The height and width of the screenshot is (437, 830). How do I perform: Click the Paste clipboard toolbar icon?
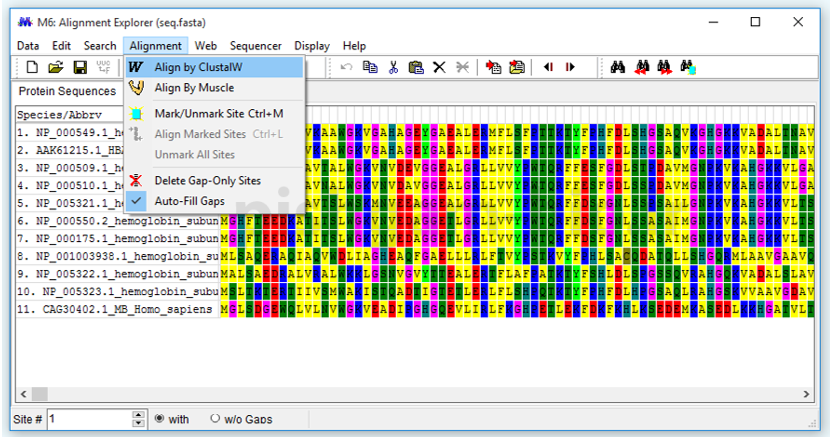416,67
